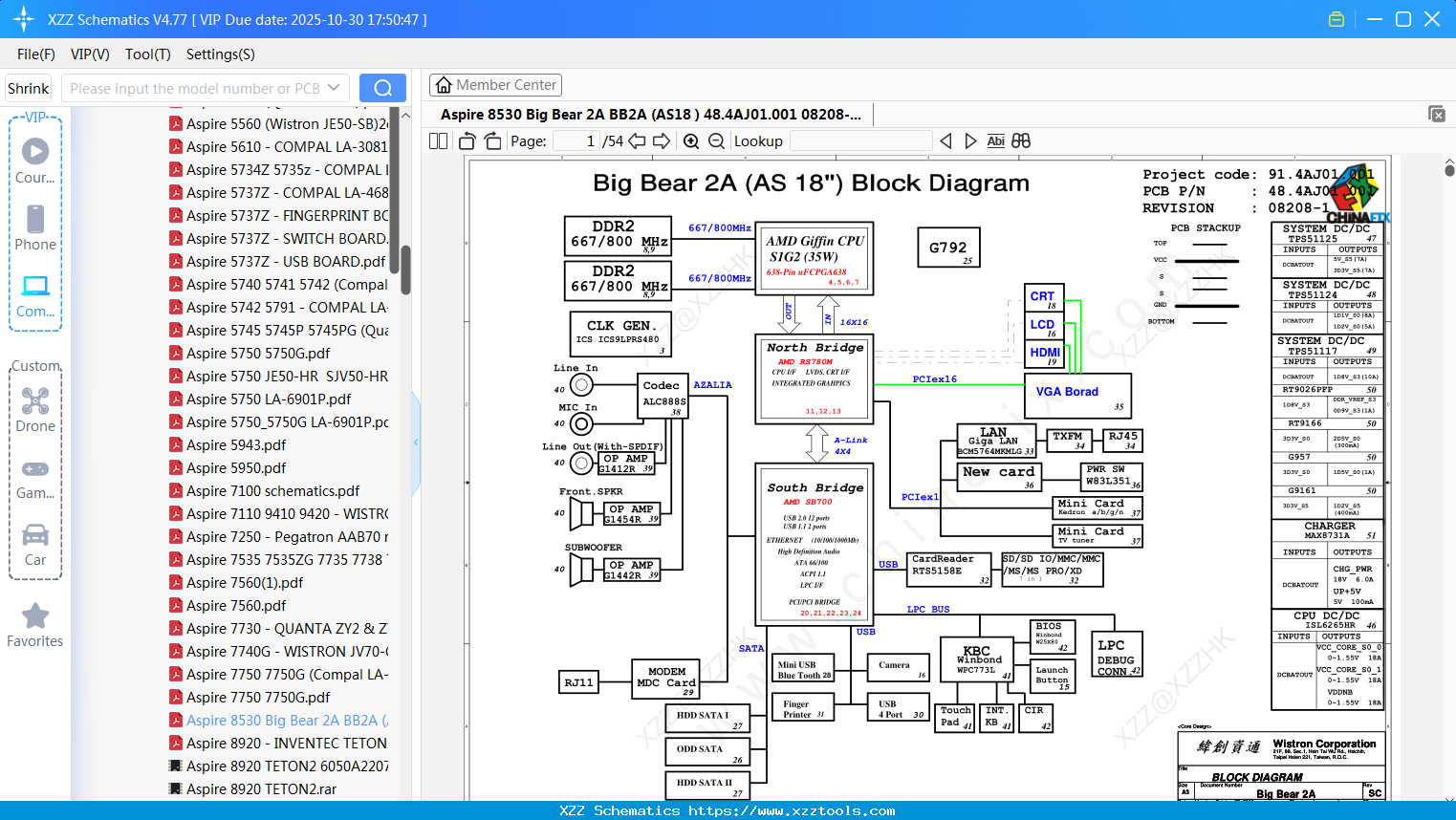Click the binoculars search icon

click(x=1021, y=141)
